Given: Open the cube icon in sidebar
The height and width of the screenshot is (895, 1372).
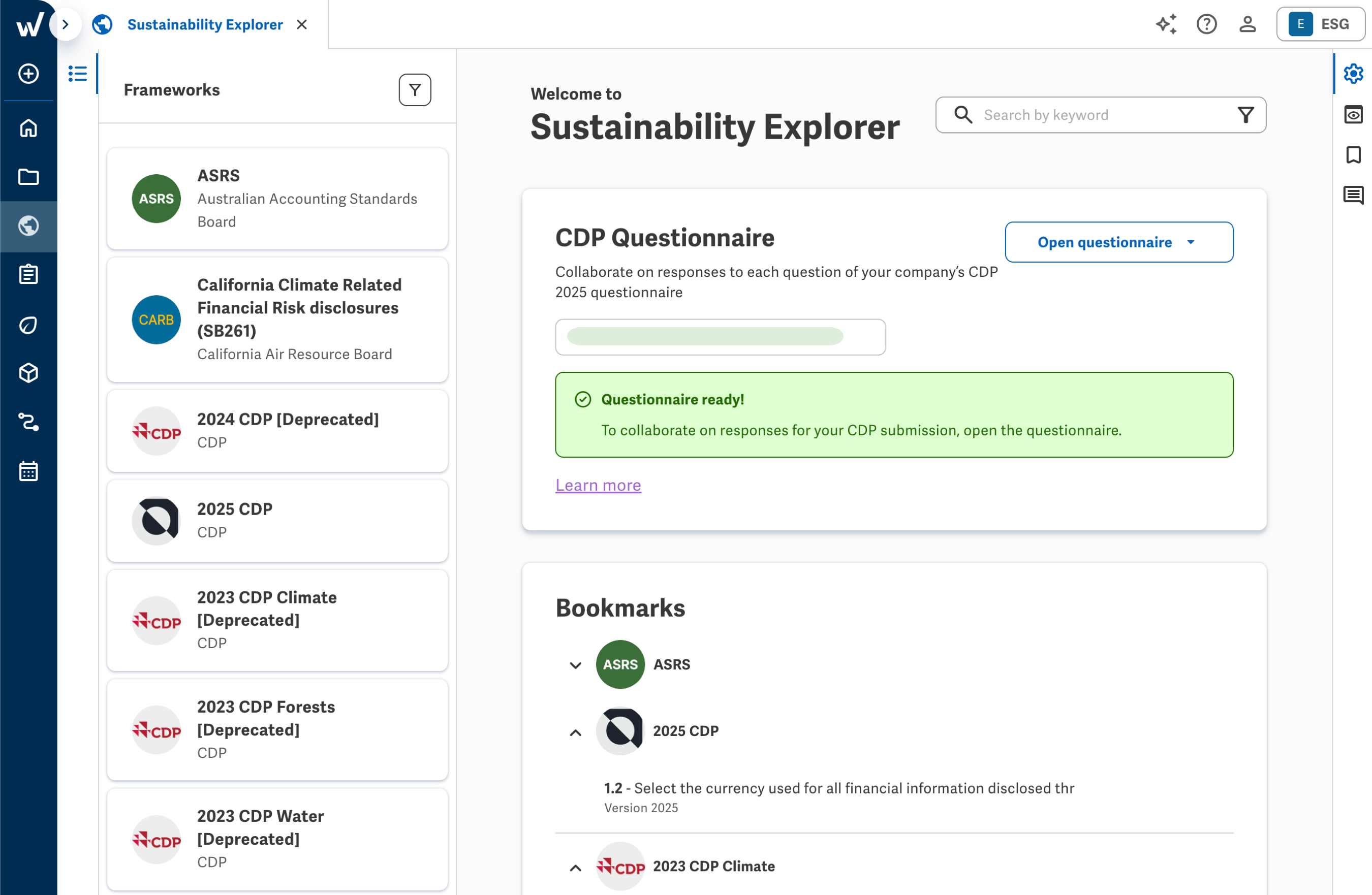Looking at the screenshot, I should coord(28,373).
